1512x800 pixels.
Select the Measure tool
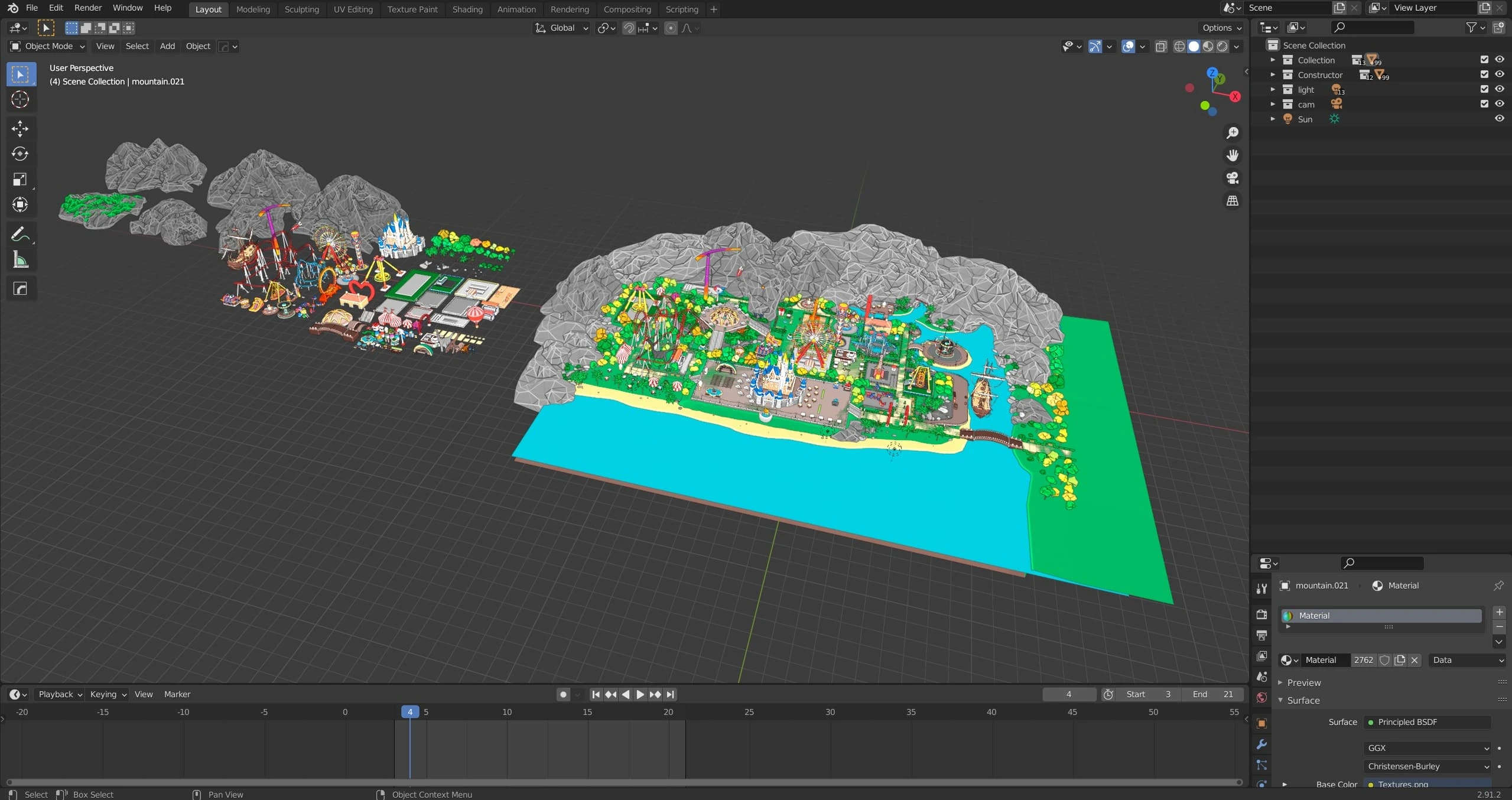click(20, 260)
